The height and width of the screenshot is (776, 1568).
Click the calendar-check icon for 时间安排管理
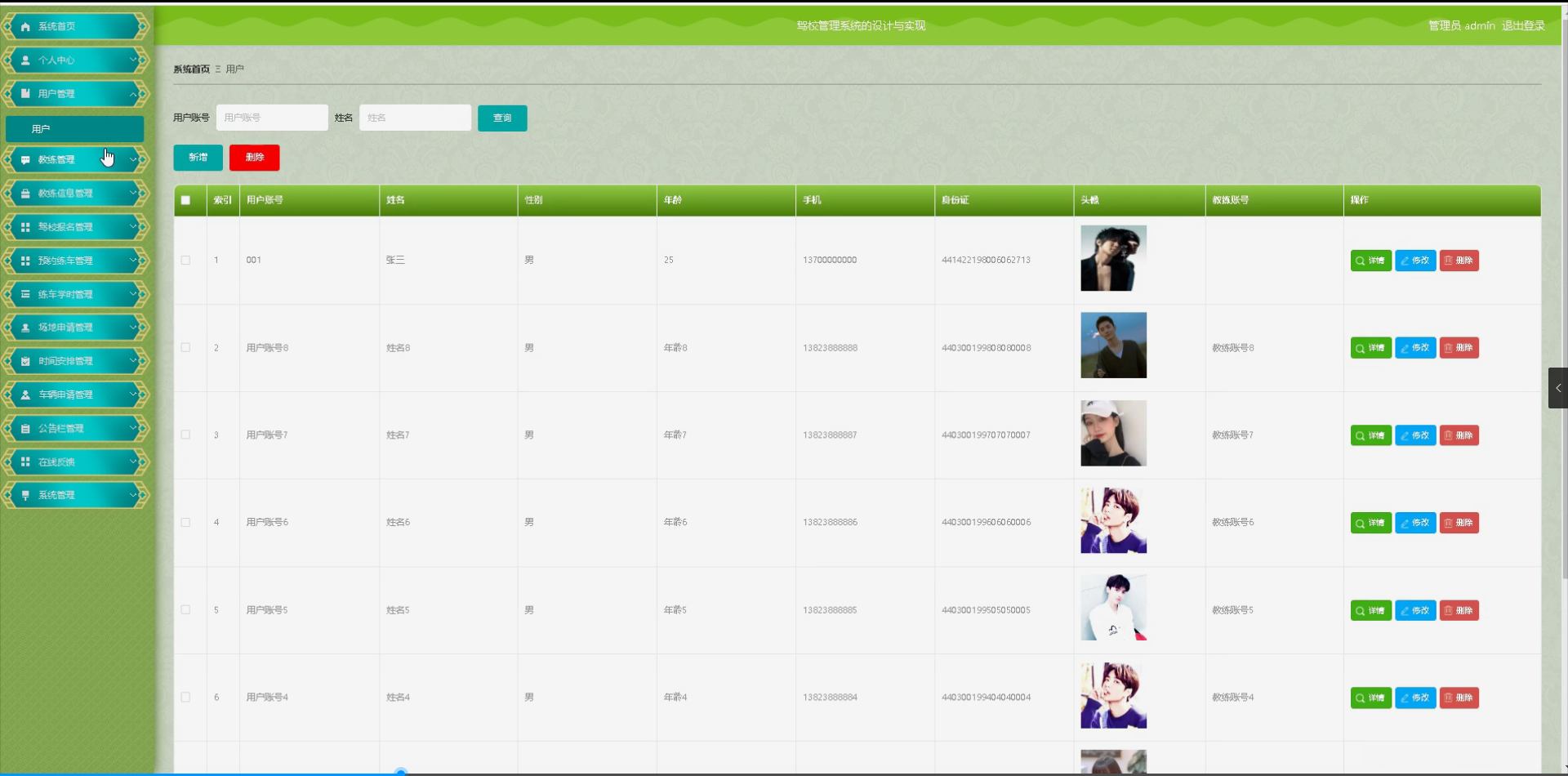click(25, 361)
